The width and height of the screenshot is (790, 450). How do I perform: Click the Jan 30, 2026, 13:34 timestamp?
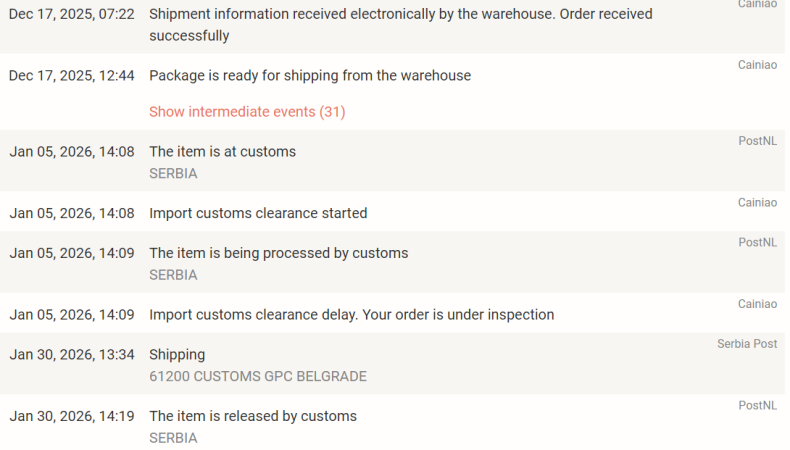pyautogui.click(x=71, y=355)
